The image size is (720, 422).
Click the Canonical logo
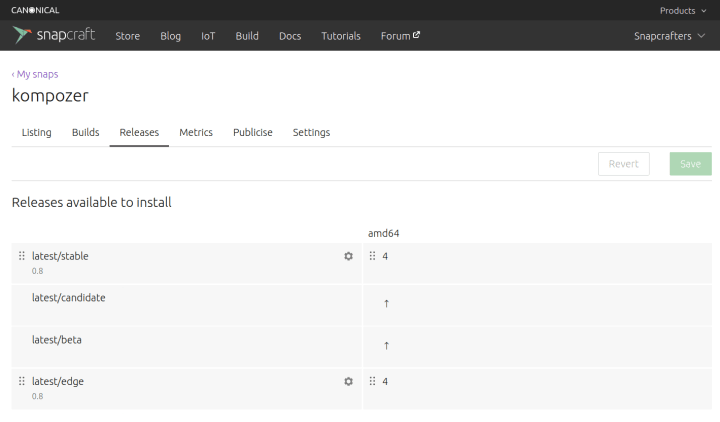[35, 10]
